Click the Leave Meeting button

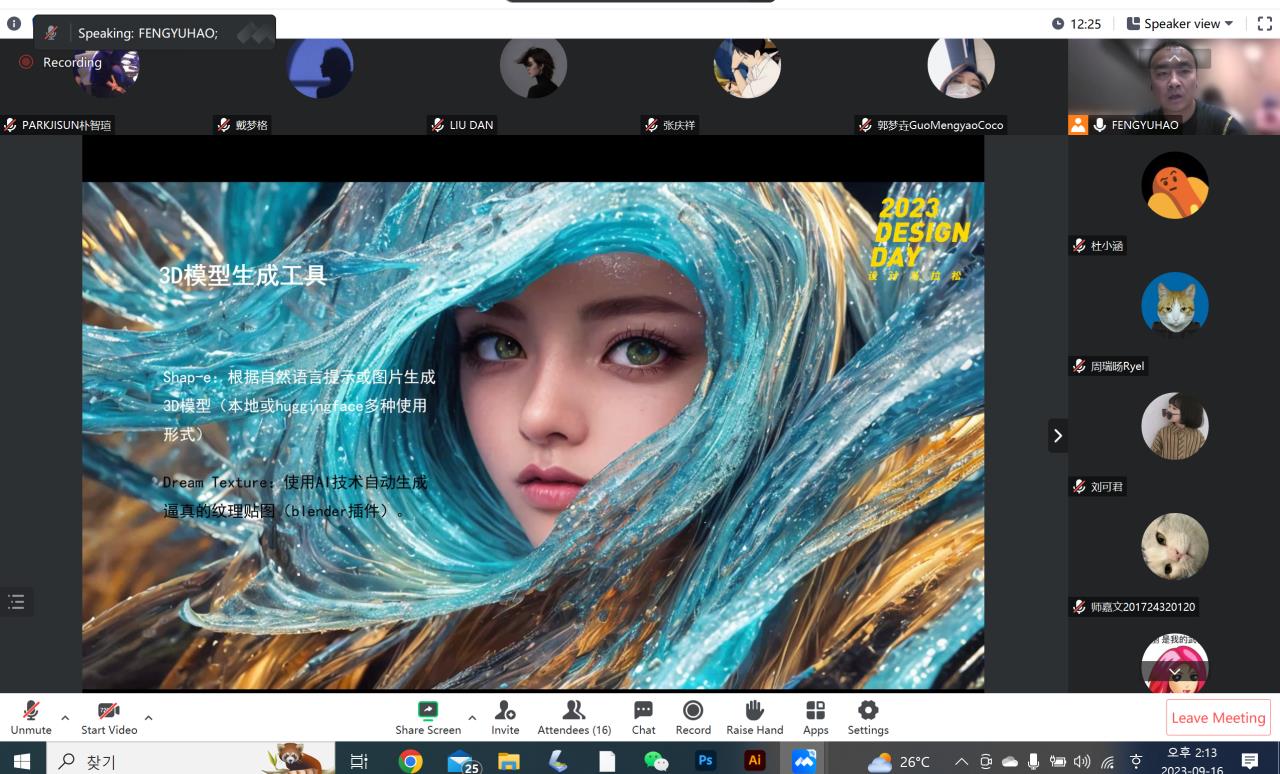(1218, 717)
